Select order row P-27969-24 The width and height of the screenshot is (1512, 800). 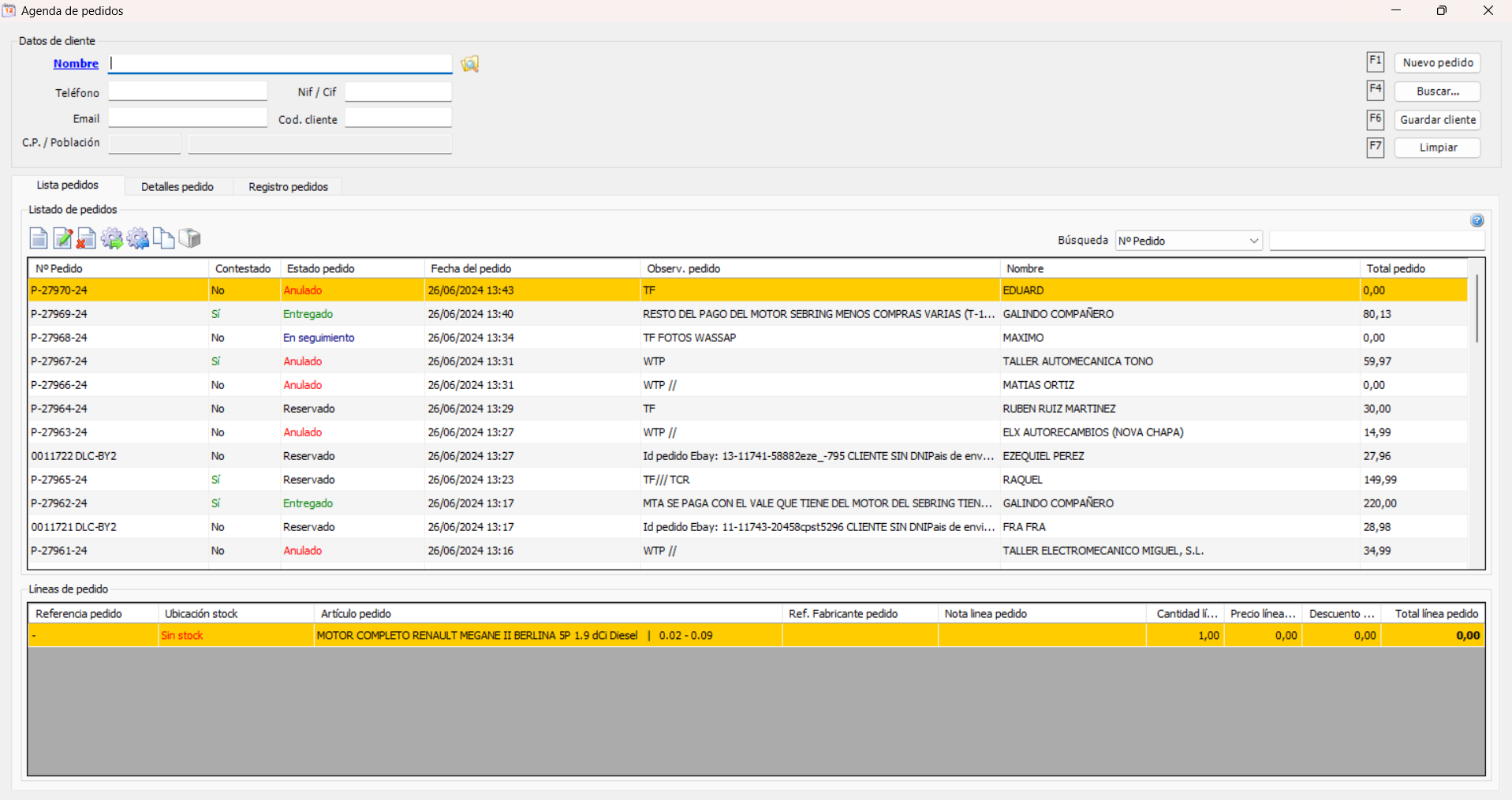pyautogui.click(x=59, y=314)
